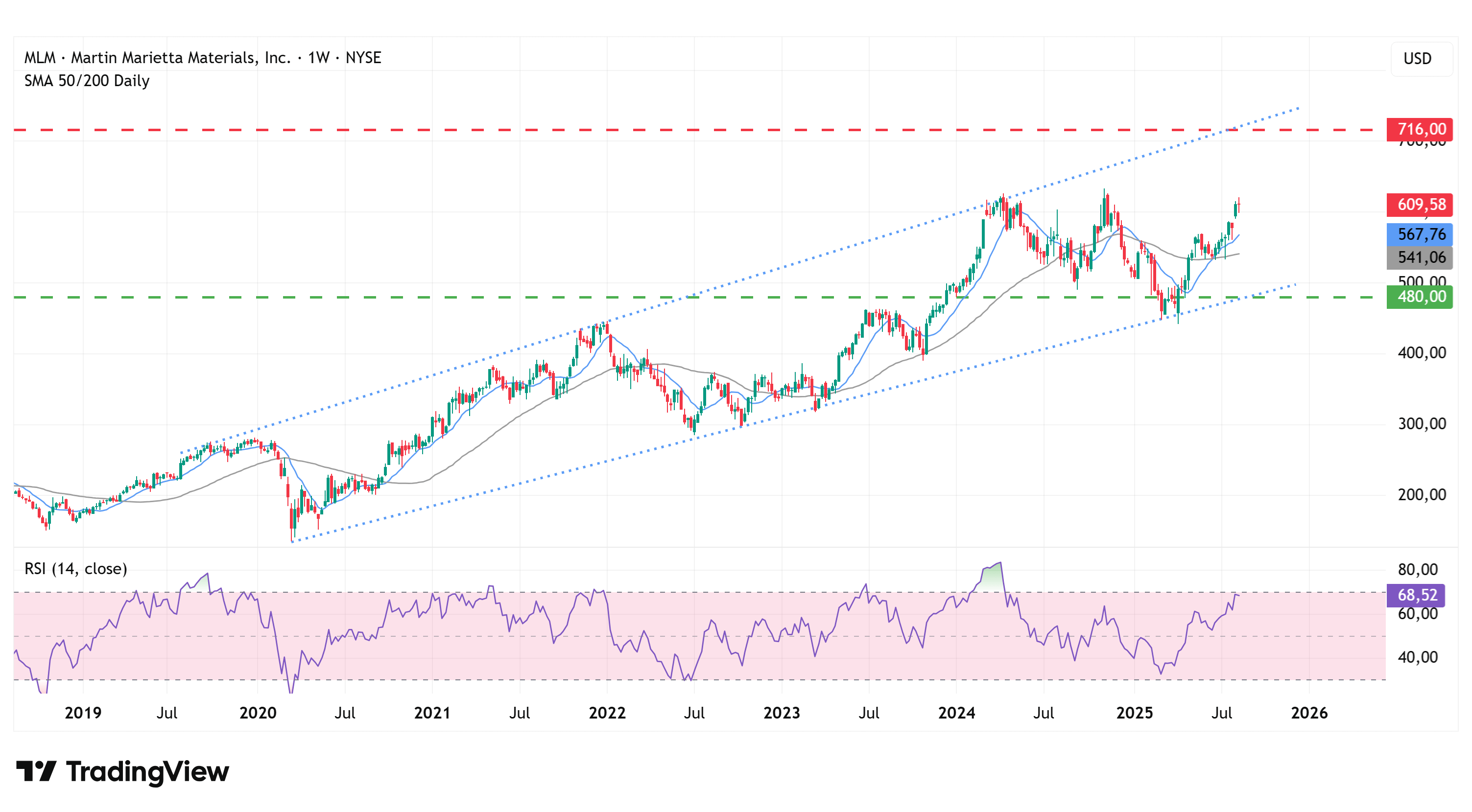Viewport: 1472px width, 812px height.
Task: Click the SMA 50/200 Daily indicator label
Action: (87, 80)
